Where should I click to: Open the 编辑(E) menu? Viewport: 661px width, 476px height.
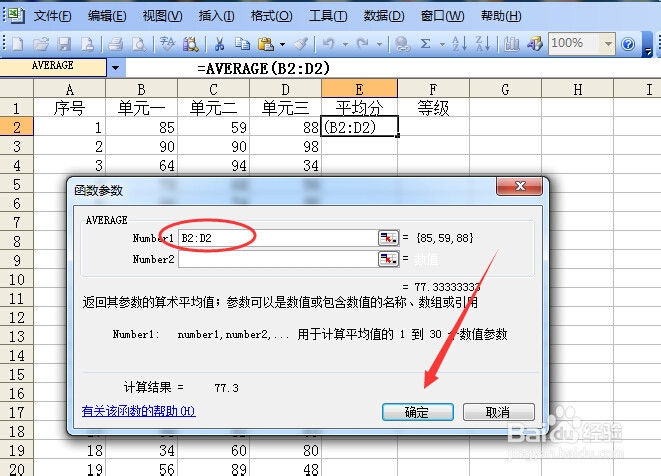click(x=107, y=16)
